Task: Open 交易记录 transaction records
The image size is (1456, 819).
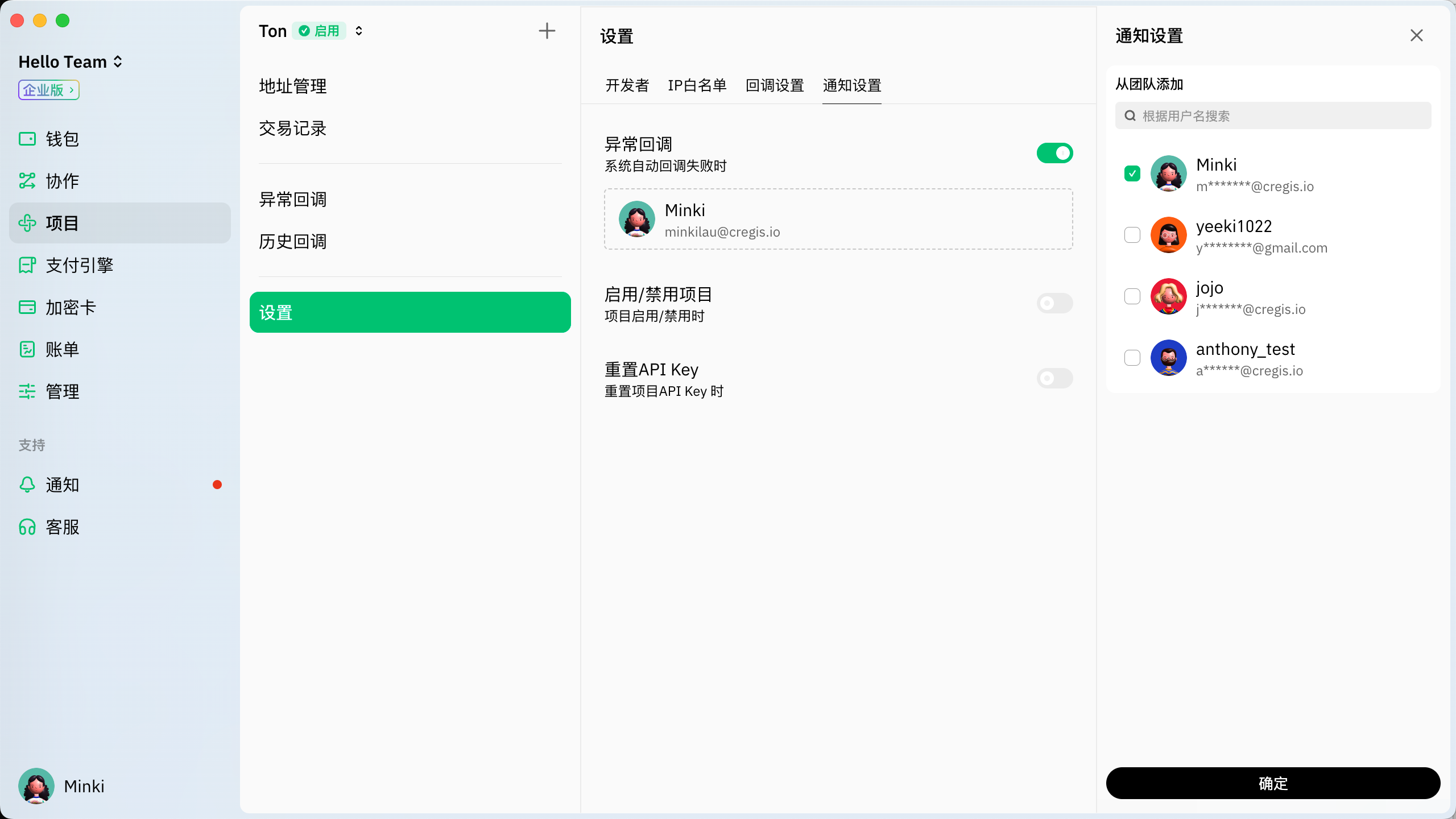Action: [x=292, y=129]
